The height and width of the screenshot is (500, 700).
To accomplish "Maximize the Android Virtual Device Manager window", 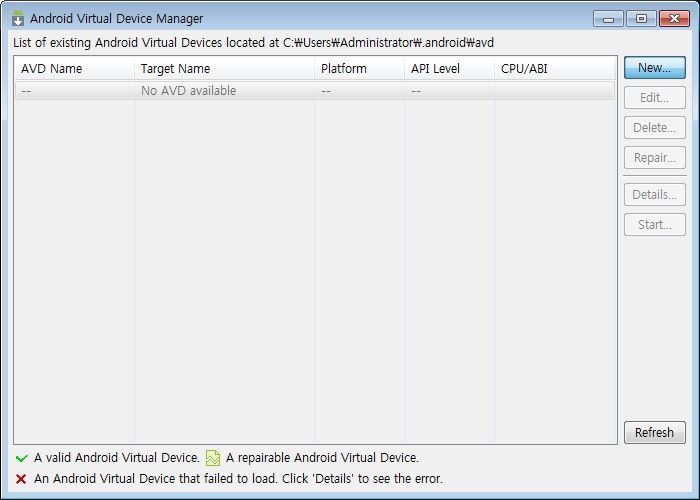I will click(x=641, y=19).
